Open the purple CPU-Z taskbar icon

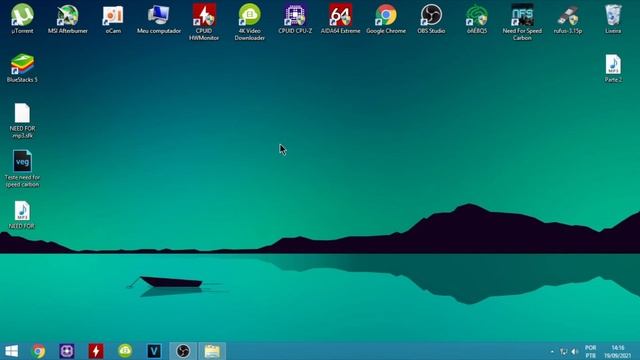(x=67, y=351)
